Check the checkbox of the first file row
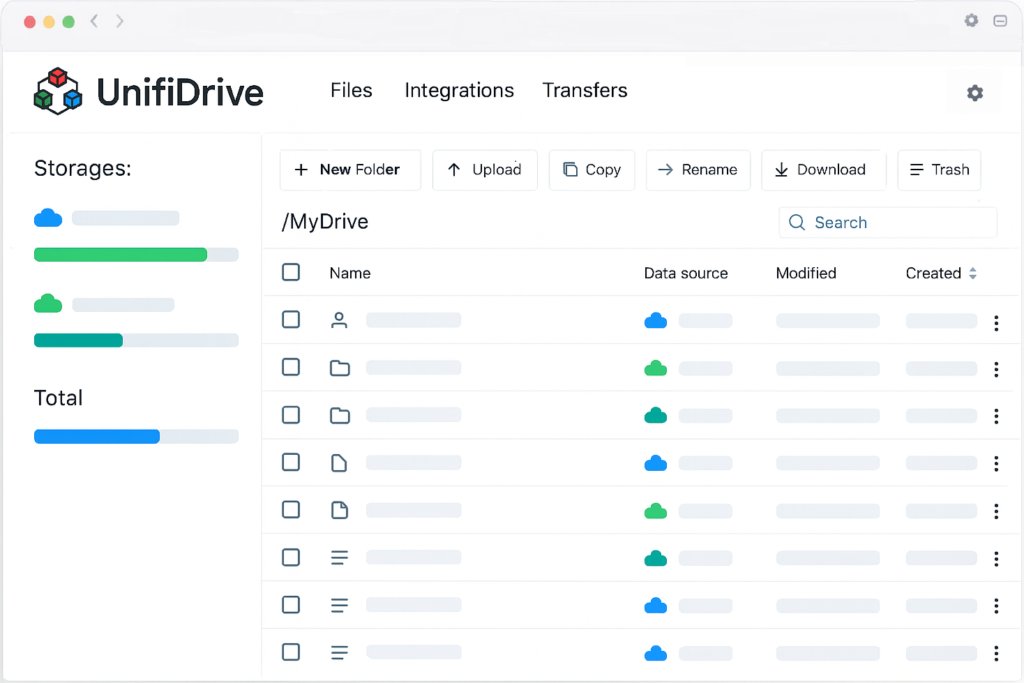1024x683 pixels. 290,320
